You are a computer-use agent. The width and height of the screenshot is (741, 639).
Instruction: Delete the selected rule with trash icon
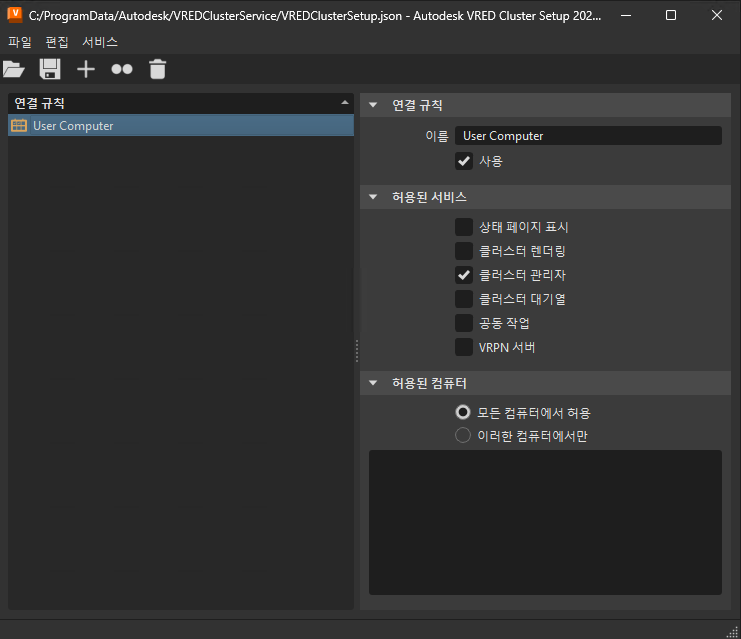157,69
